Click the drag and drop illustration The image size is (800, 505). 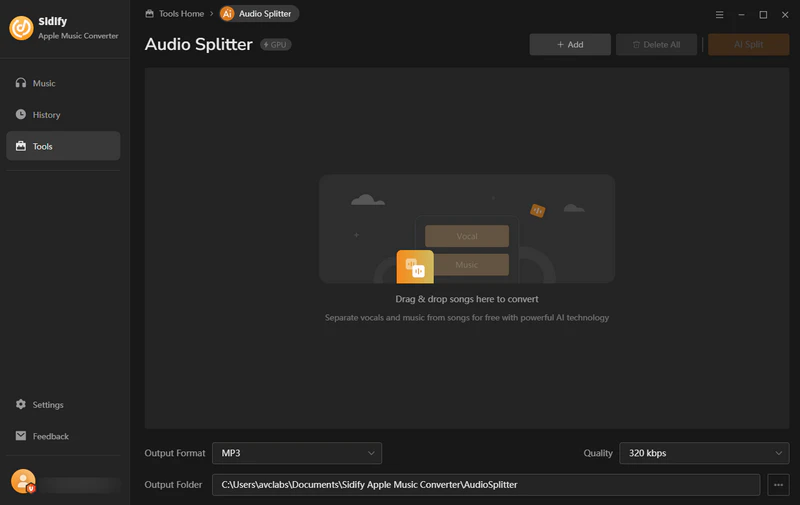pyautogui.click(x=467, y=229)
